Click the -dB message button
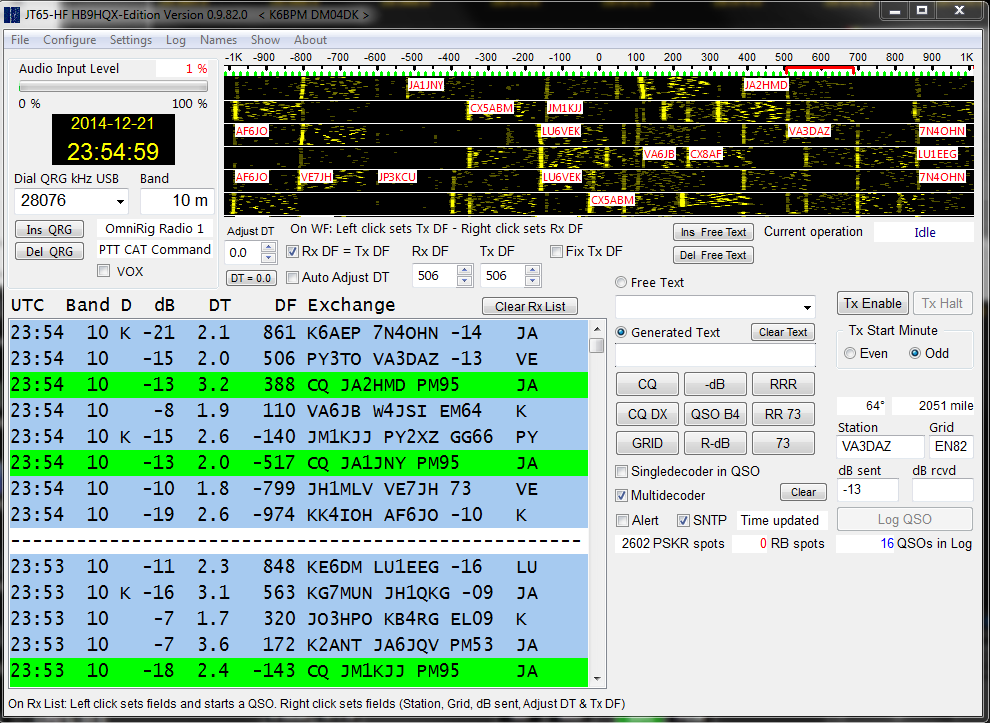The width and height of the screenshot is (990, 723). coord(715,384)
